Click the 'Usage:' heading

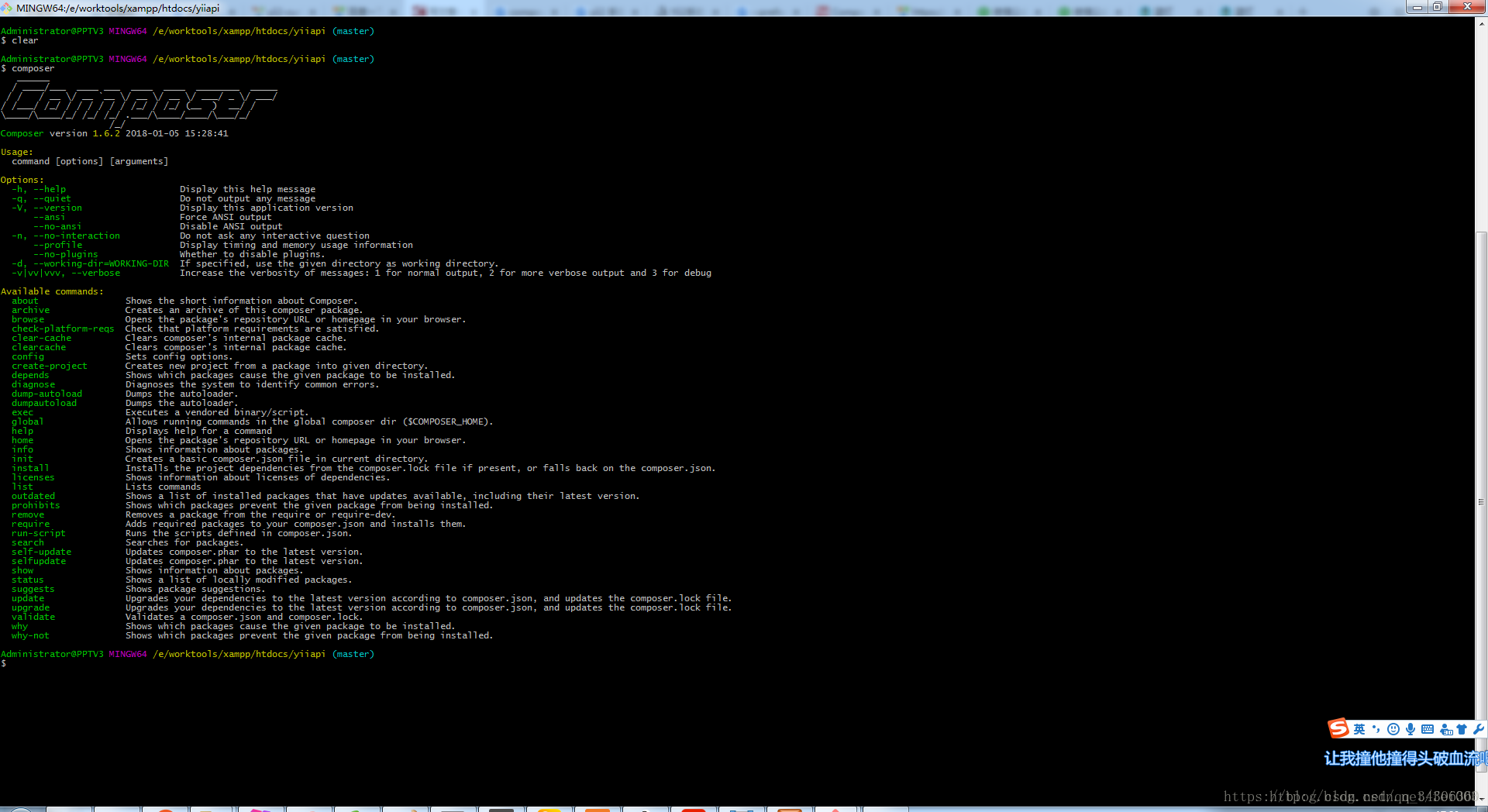coord(17,152)
